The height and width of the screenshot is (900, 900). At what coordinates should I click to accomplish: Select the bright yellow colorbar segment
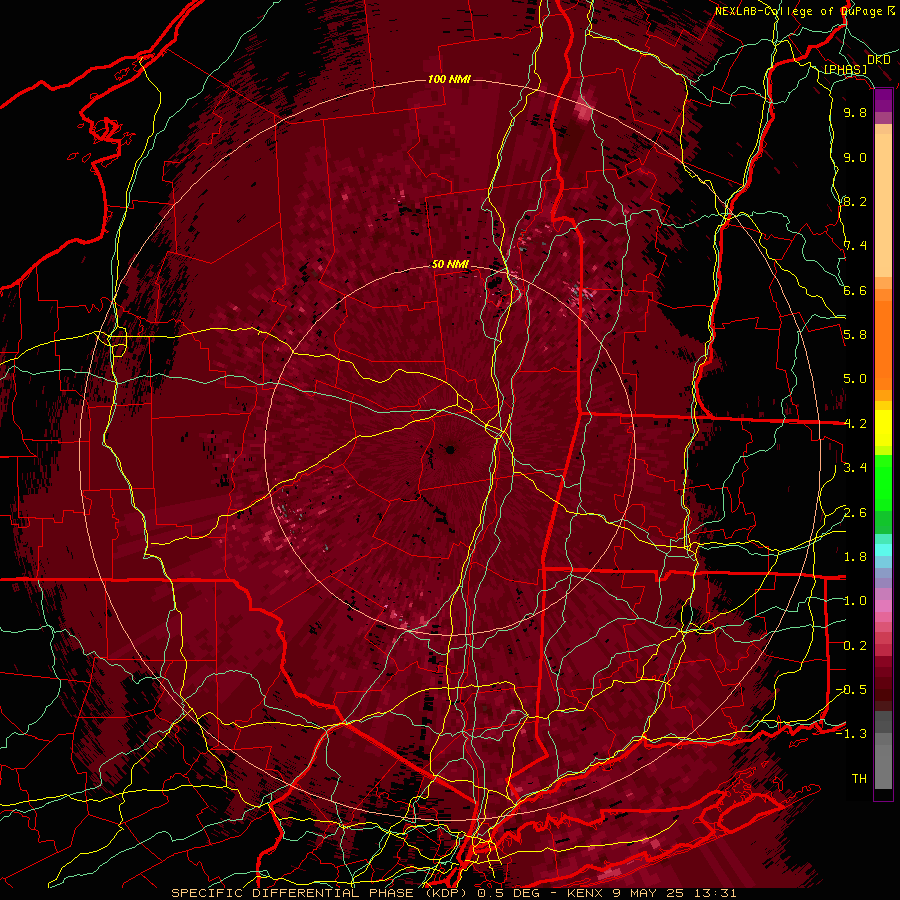coord(883,428)
